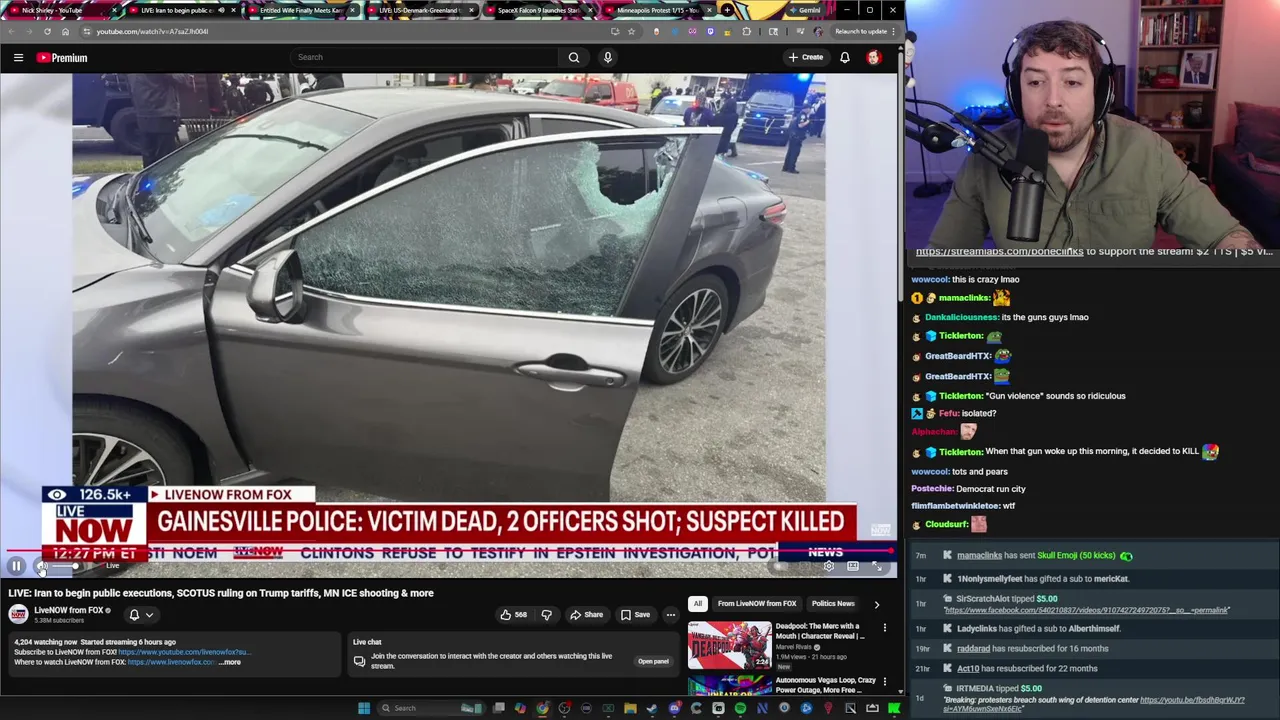This screenshot has height=720, width=1280.
Task: Click the Windows taskbar Search box
Action: click(430, 708)
